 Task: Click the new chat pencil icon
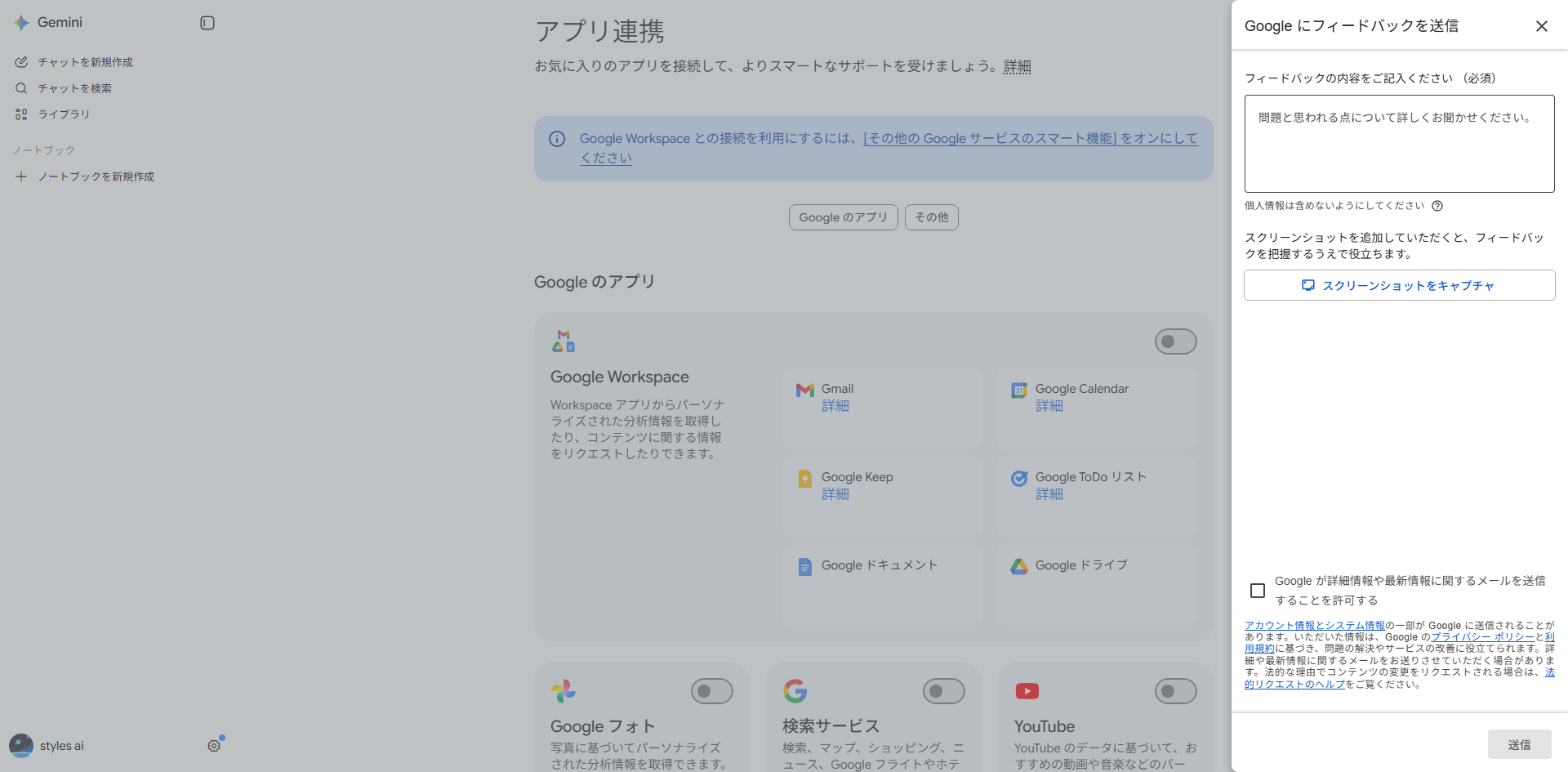click(21, 62)
